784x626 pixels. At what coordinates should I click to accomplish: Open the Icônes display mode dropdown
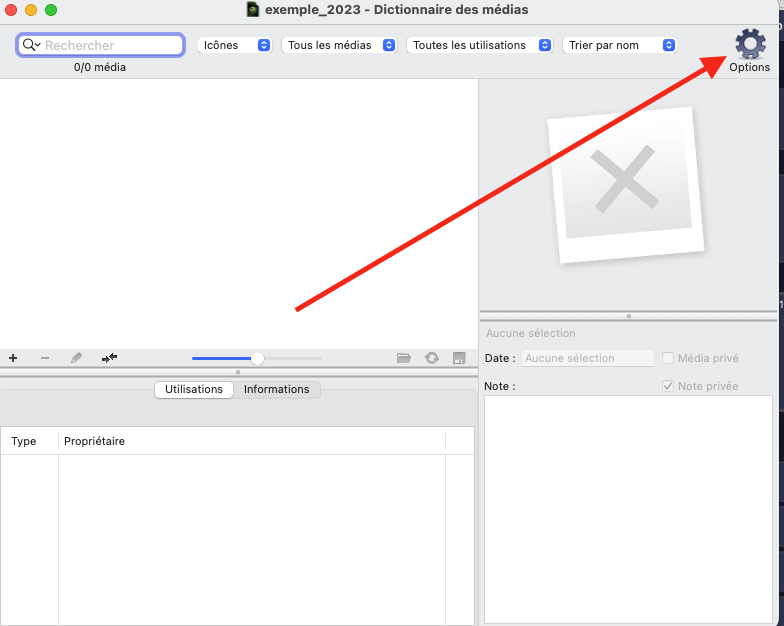pyautogui.click(x=236, y=45)
